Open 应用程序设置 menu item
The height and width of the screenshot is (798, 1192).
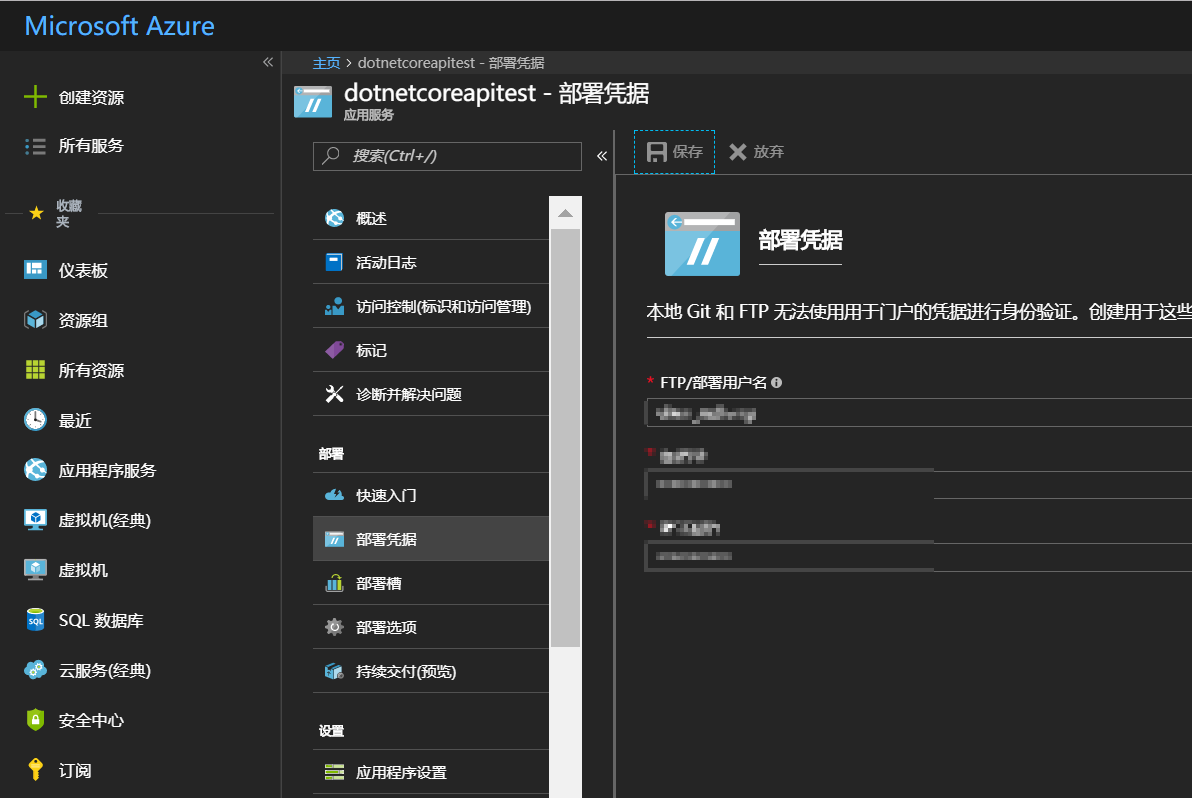point(431,772)
